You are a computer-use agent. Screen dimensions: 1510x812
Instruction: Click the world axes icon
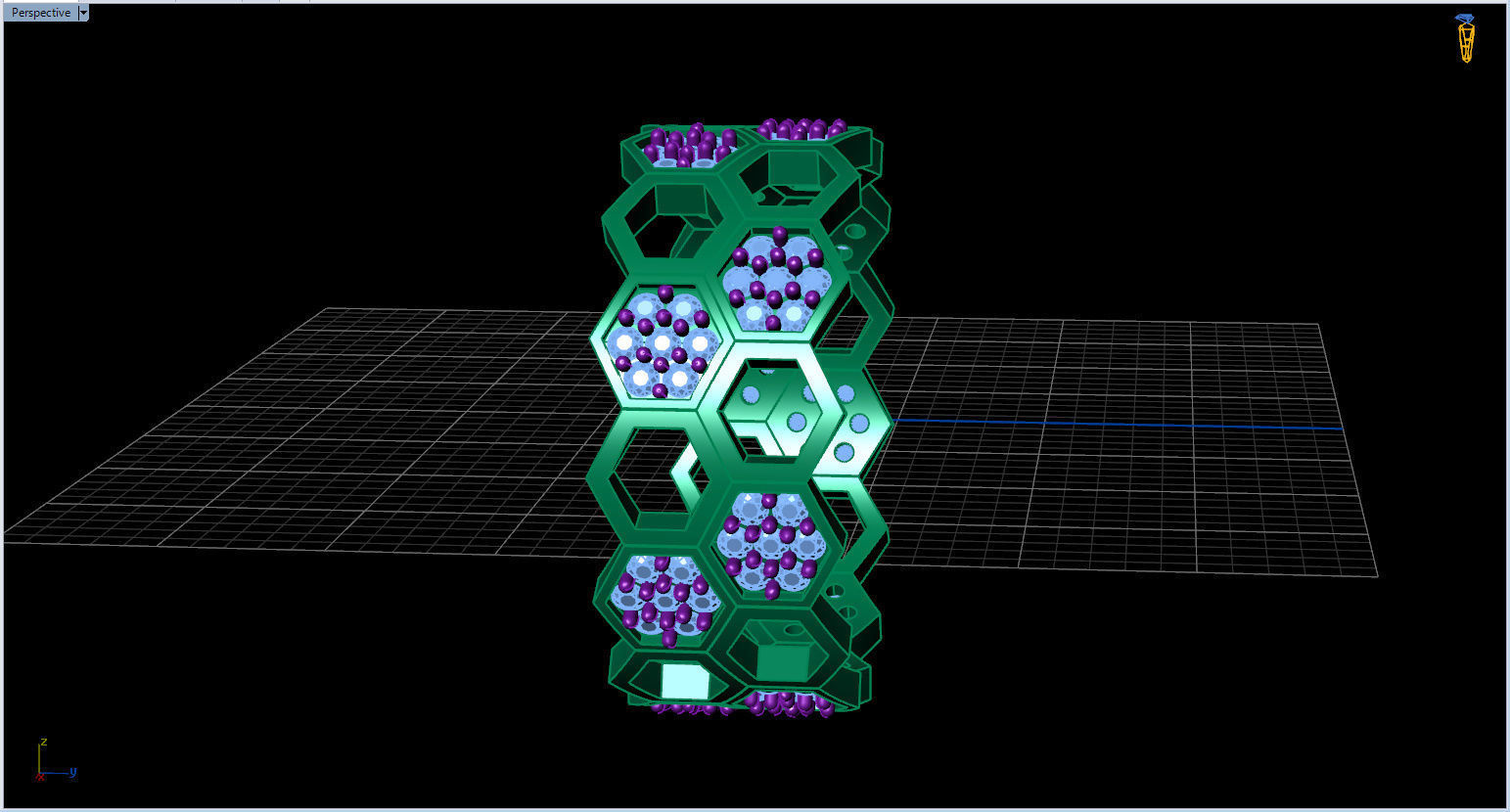click(x=55, y=760)
